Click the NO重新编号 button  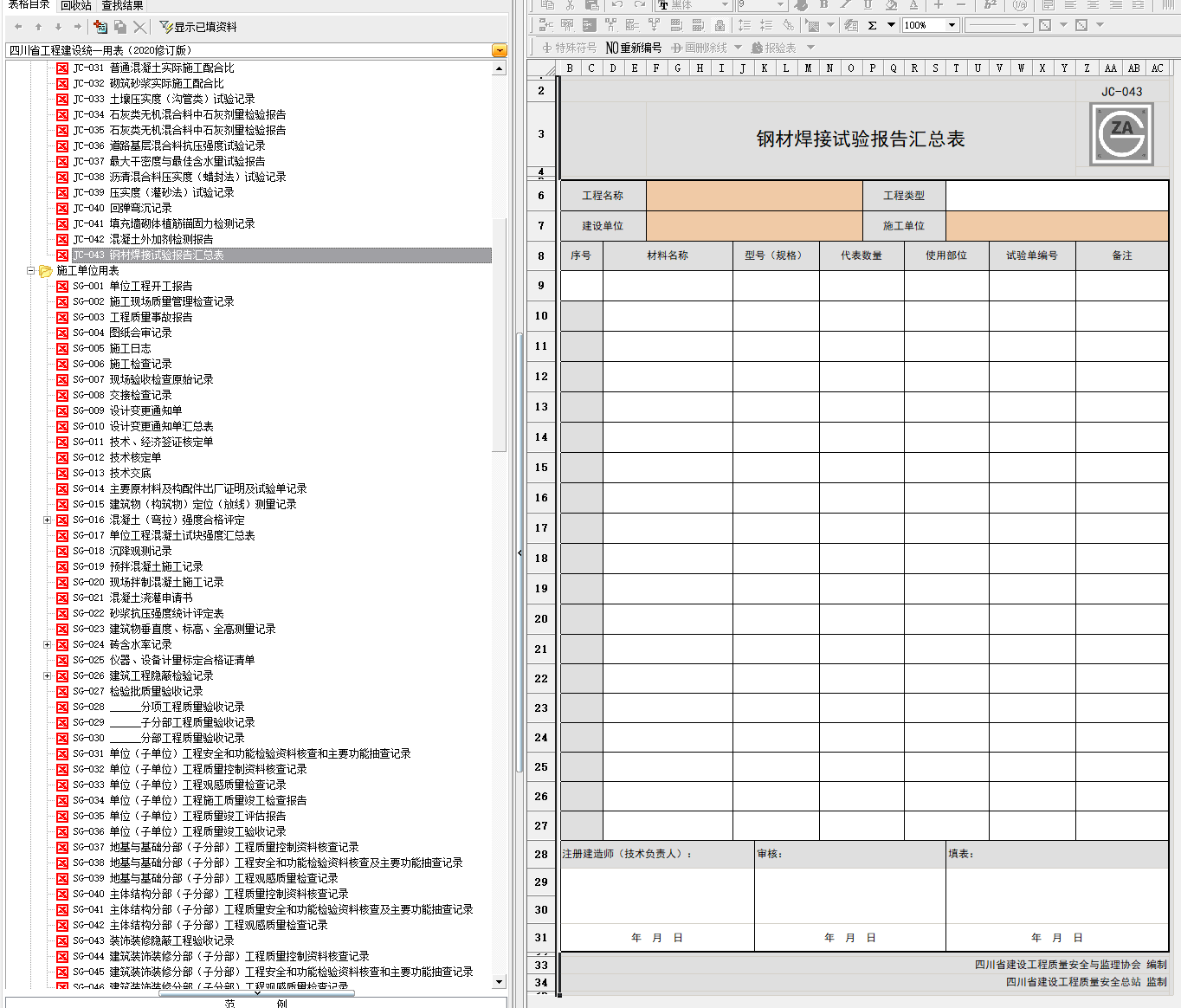point(634,48)
